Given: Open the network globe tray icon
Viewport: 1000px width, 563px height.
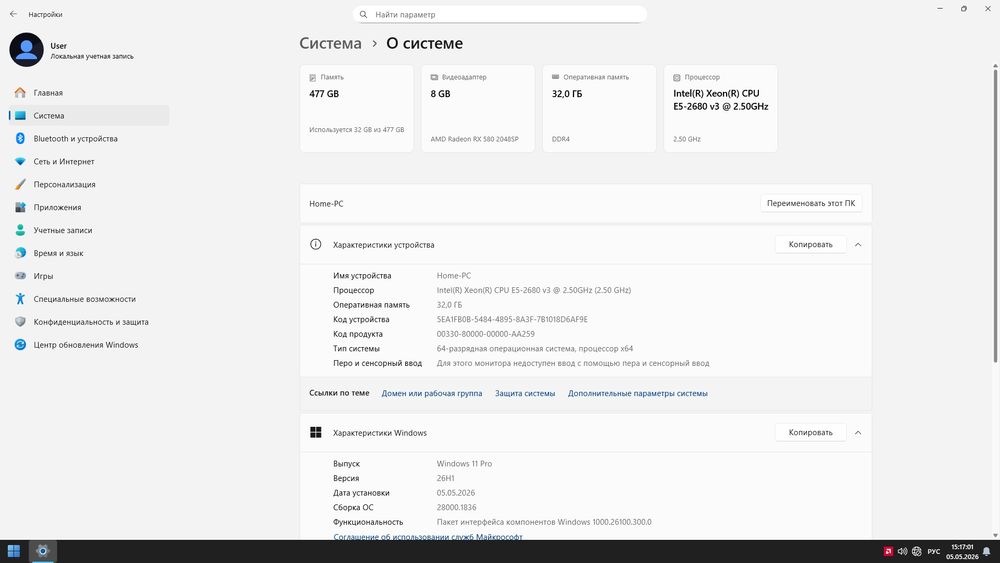Looking at the screenshot, I should pyautogui.click(x=917, y=552).
